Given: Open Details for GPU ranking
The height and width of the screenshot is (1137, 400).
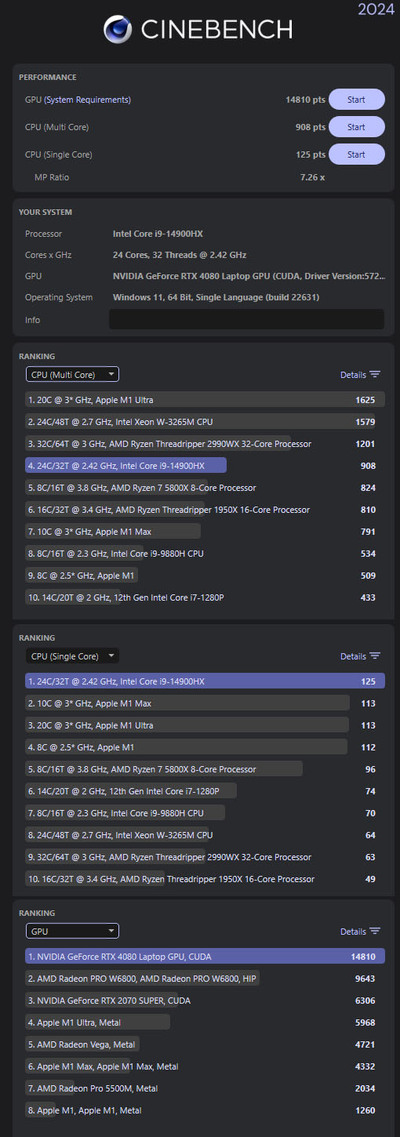Looking at the screenshot, I should click(x=353, y=932).
